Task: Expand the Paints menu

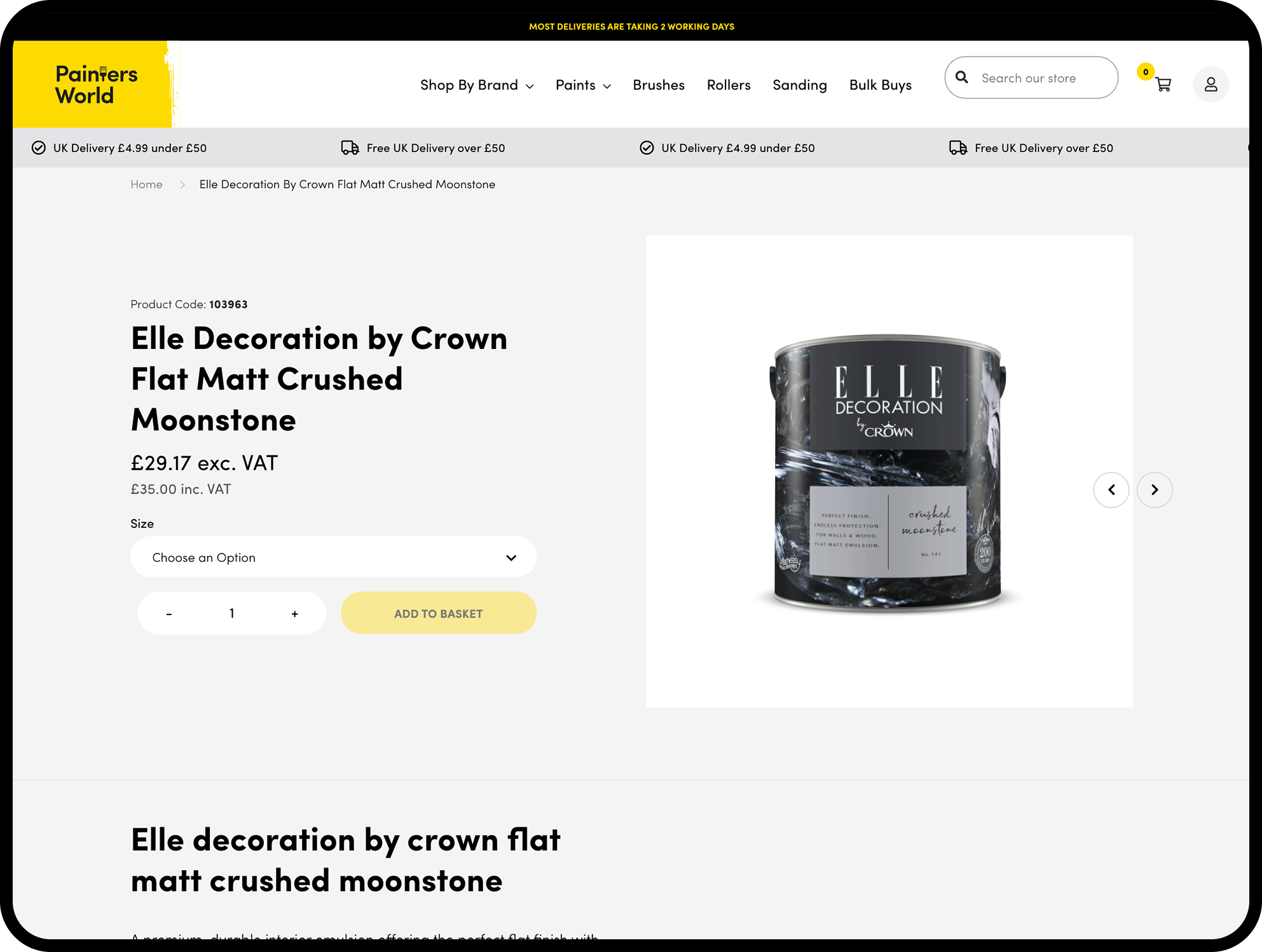Action: pyautogui.click(x=582, y=85)
